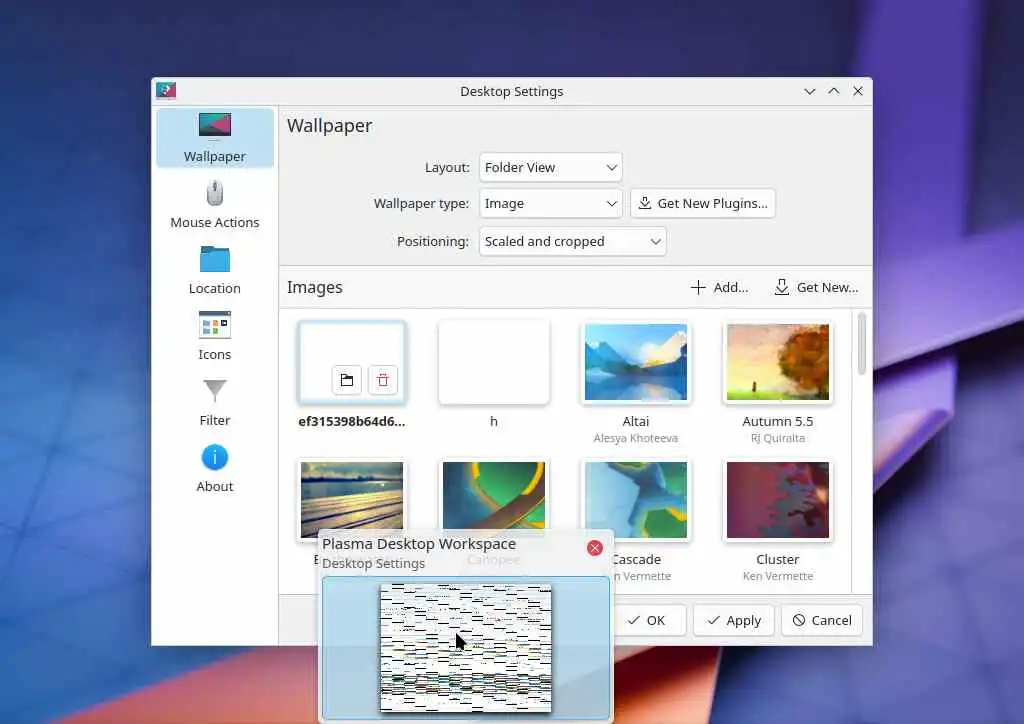Confirm with the OK button

pos(648,620)
